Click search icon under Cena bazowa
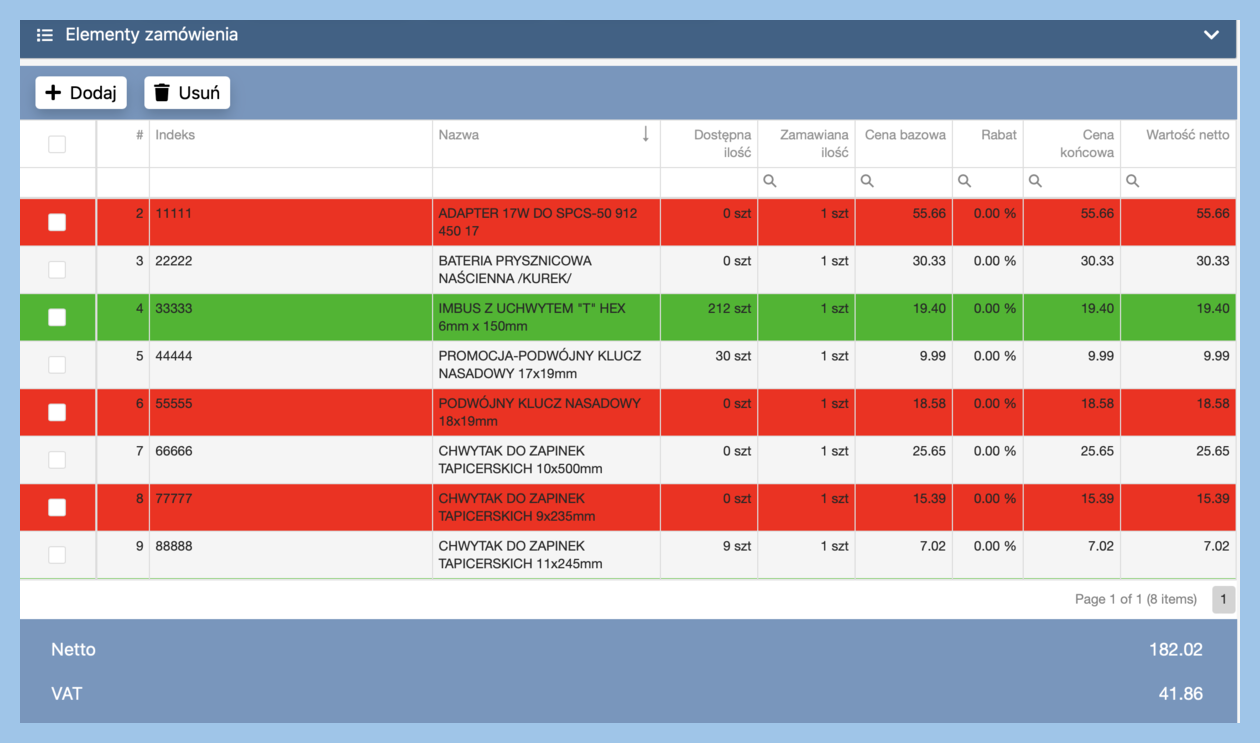Viewport: 1260px width, 743px height. pos(867,182)
